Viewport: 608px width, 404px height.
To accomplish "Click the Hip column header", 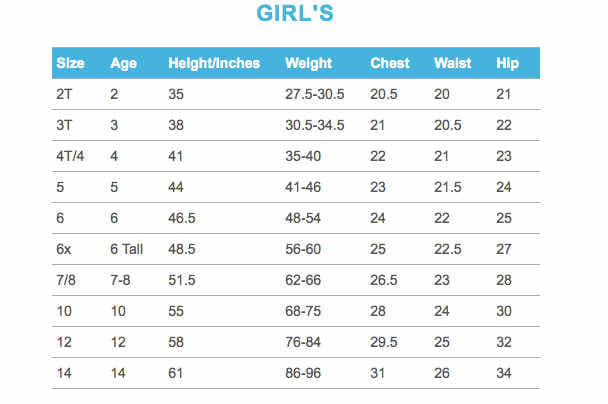I will tap(507, 63).
